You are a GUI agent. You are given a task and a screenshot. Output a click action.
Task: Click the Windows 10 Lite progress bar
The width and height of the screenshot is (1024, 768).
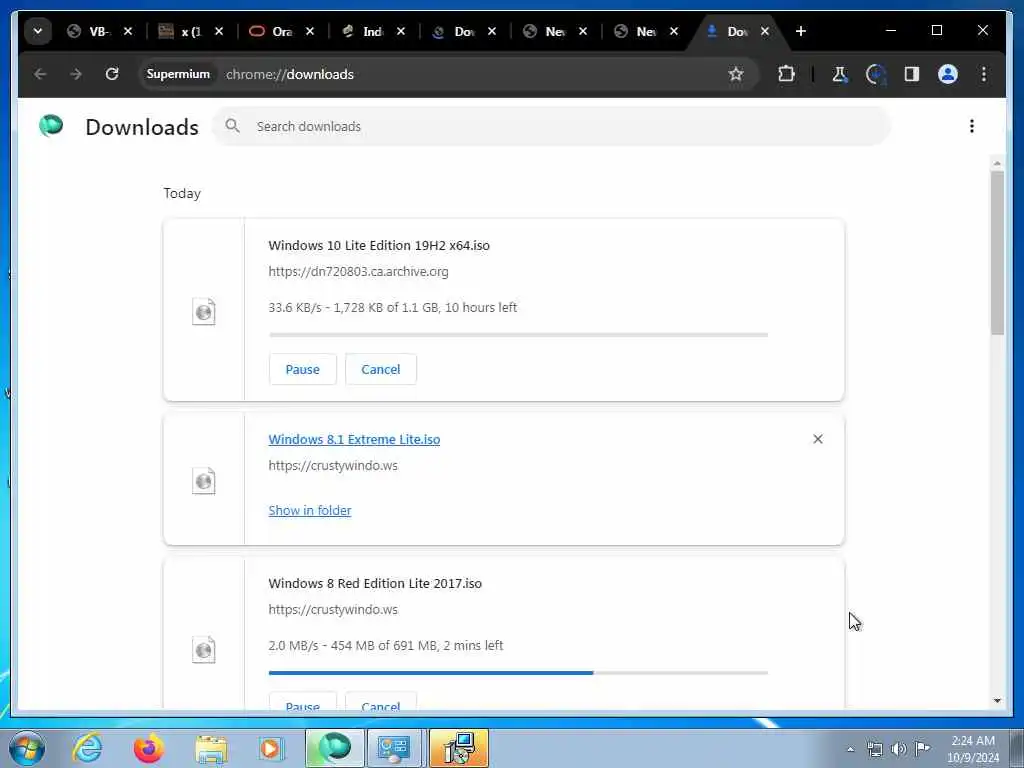coord(518,334)
